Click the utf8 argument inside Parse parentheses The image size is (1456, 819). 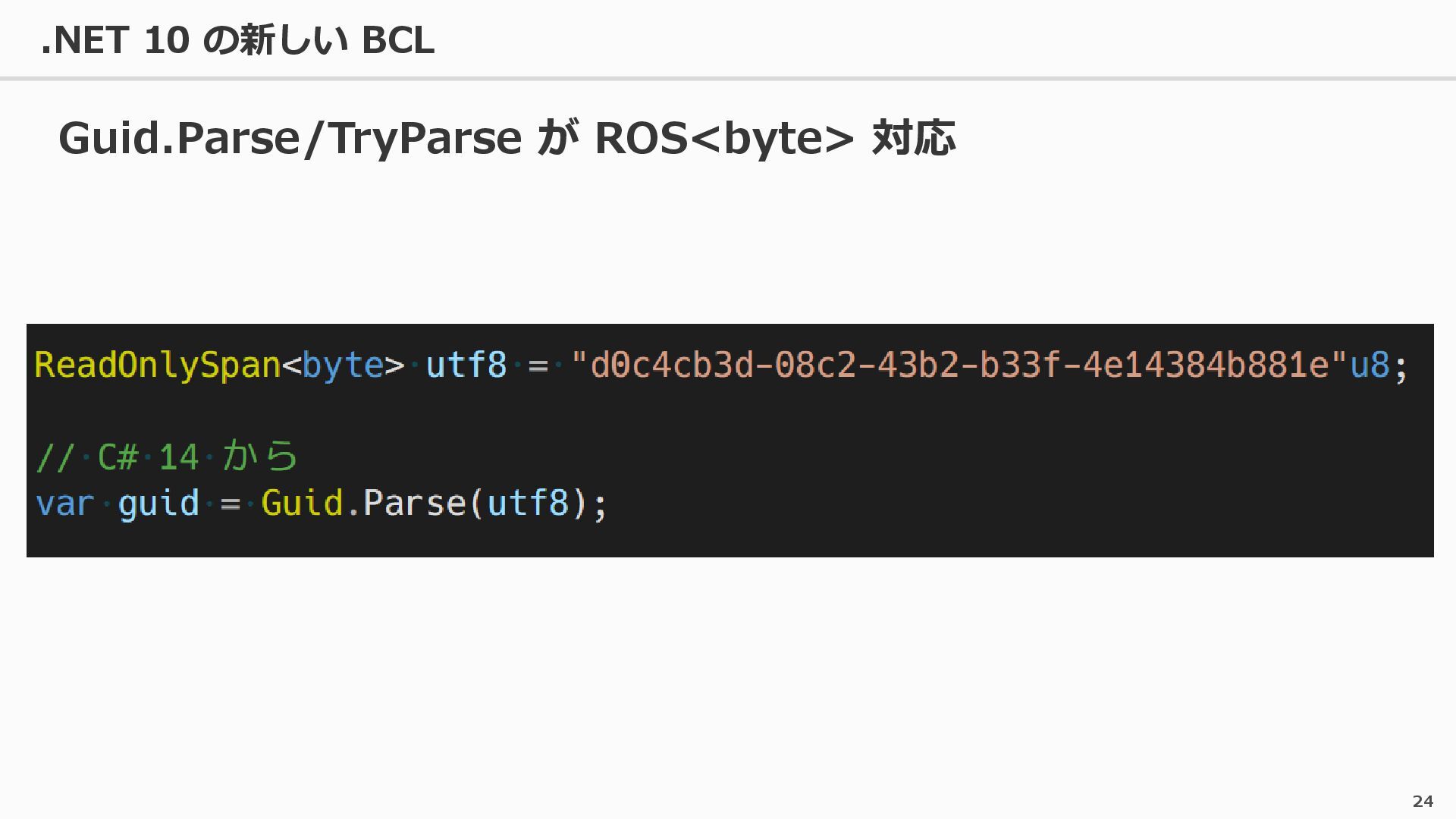pos(528,503)
